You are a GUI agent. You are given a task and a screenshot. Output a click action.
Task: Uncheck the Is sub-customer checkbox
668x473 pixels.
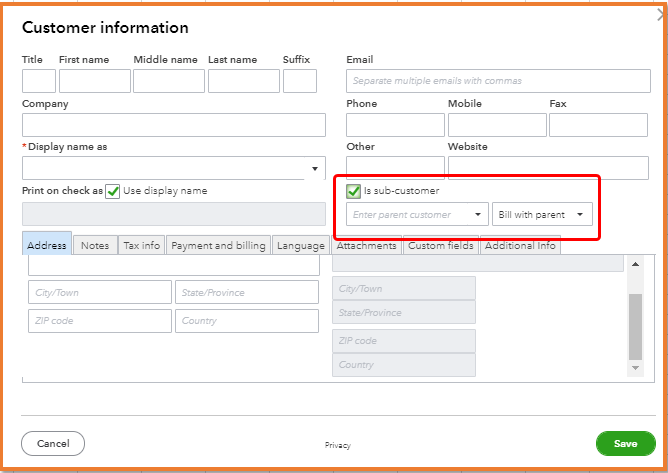pyautogui.click(x=353, y=191)
